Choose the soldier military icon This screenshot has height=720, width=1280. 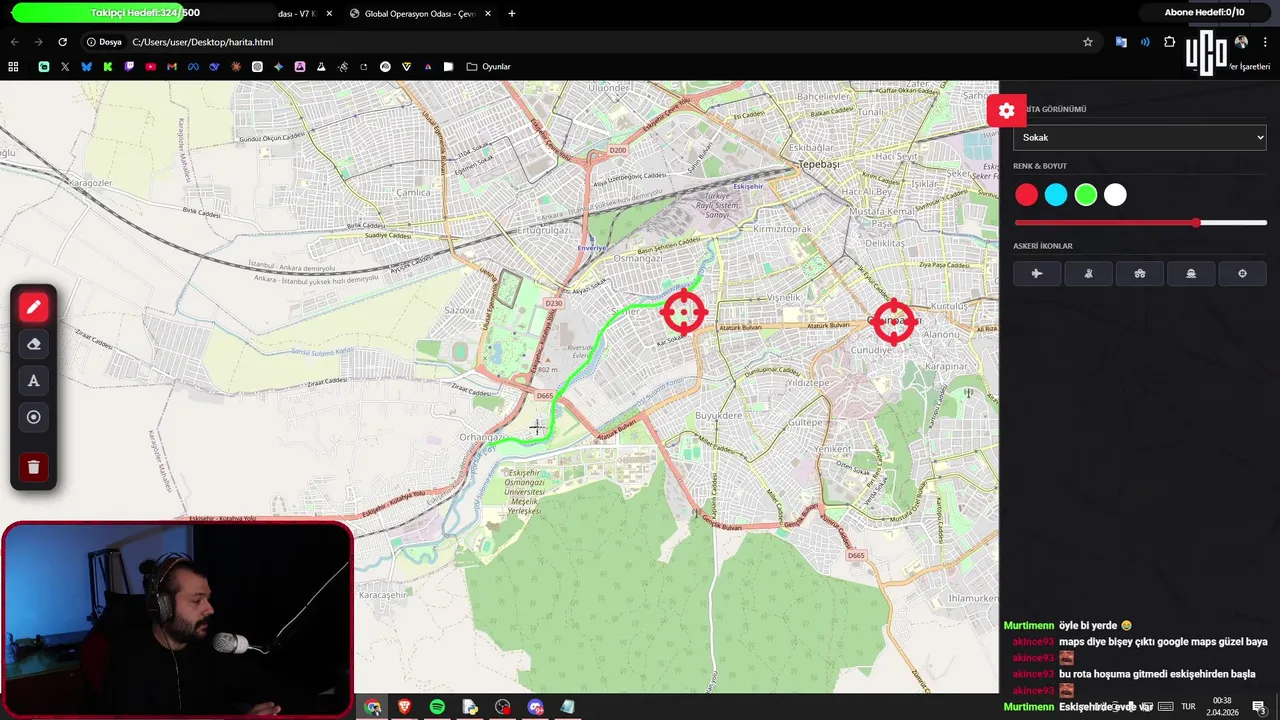[1088, 274]
